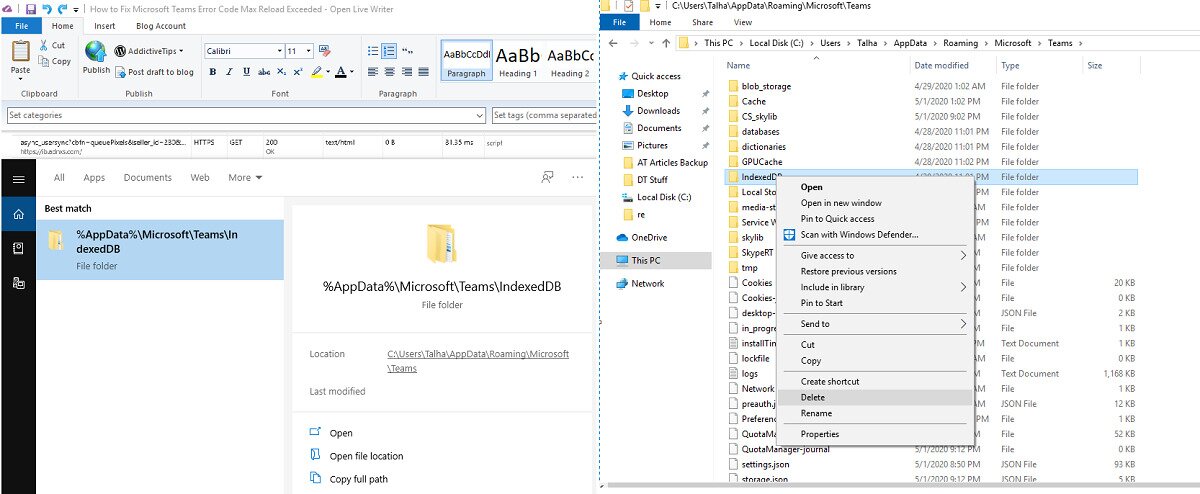Open the File menu in Live Writer
The image size is (1200, 494).
pos(21,26)
